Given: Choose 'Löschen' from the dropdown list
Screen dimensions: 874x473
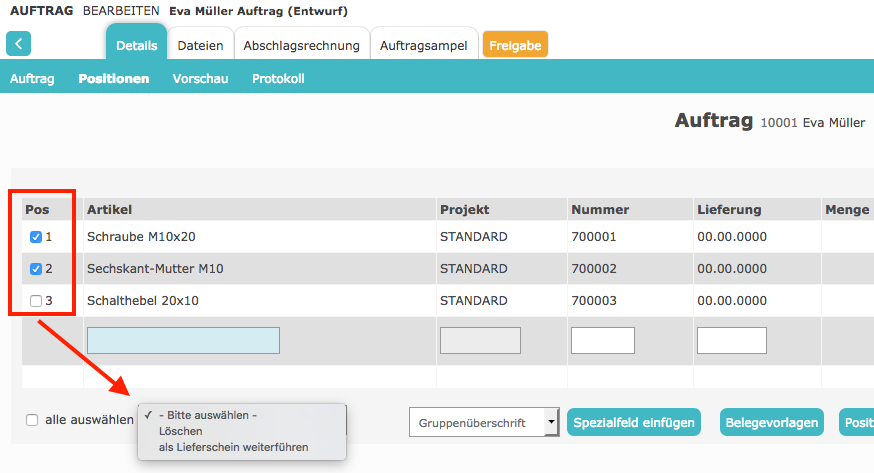Looking at the screenshot, I should click(181, 431).
